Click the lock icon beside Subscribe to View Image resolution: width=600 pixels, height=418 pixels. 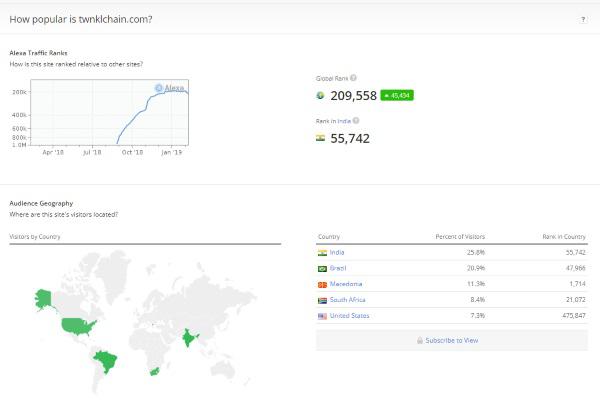420,340
